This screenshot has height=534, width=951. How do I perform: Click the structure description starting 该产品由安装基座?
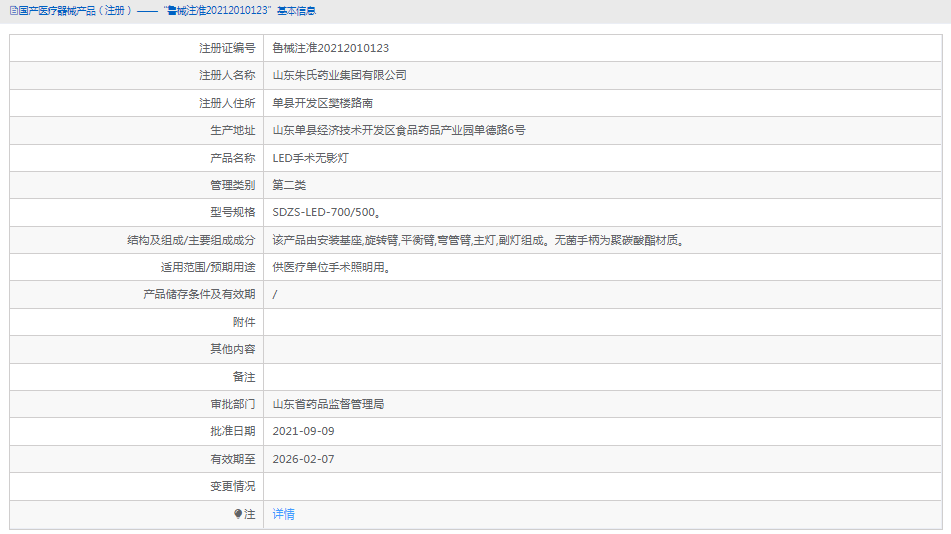pos(479,240)
